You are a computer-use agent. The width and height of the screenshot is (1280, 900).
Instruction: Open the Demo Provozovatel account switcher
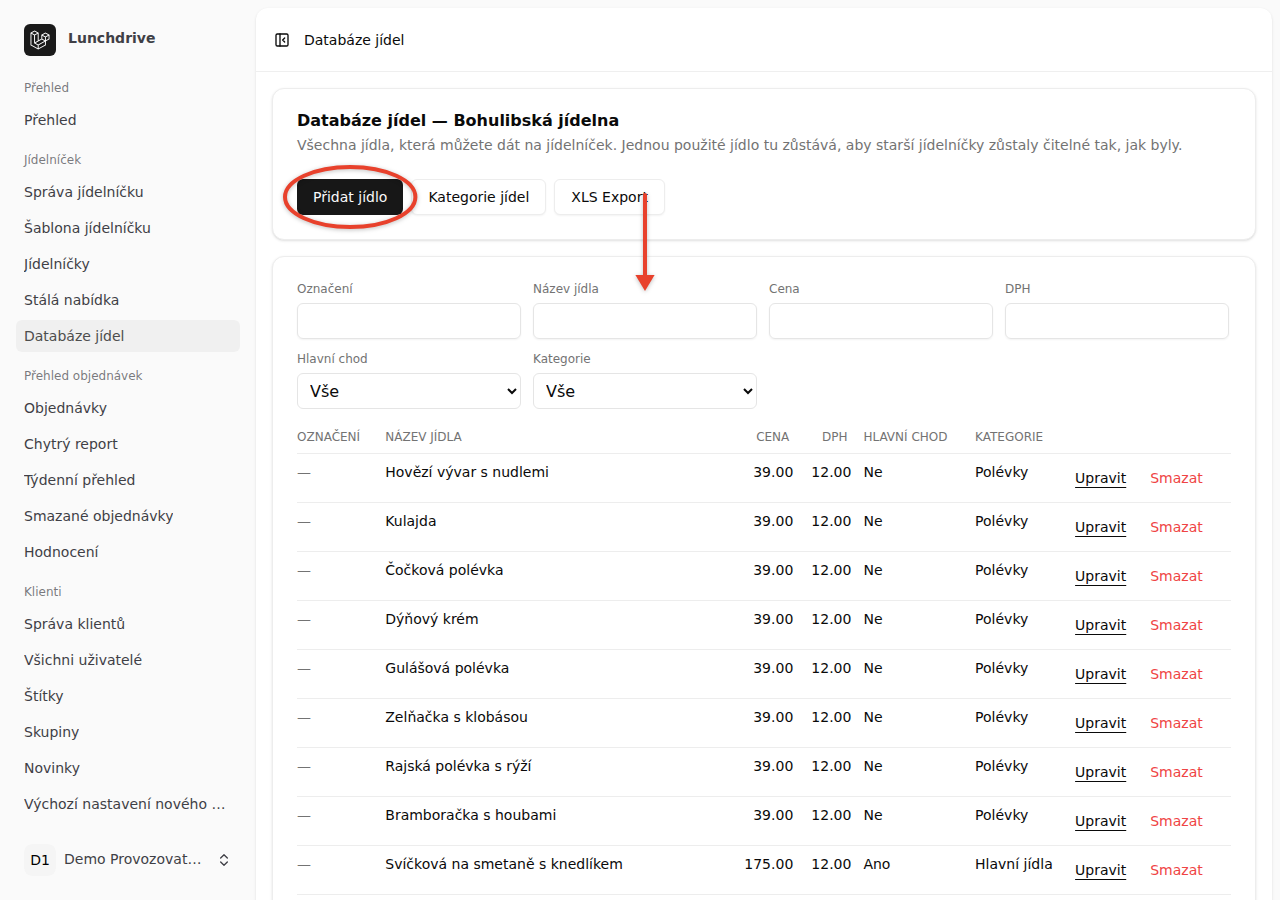point(128,860)
